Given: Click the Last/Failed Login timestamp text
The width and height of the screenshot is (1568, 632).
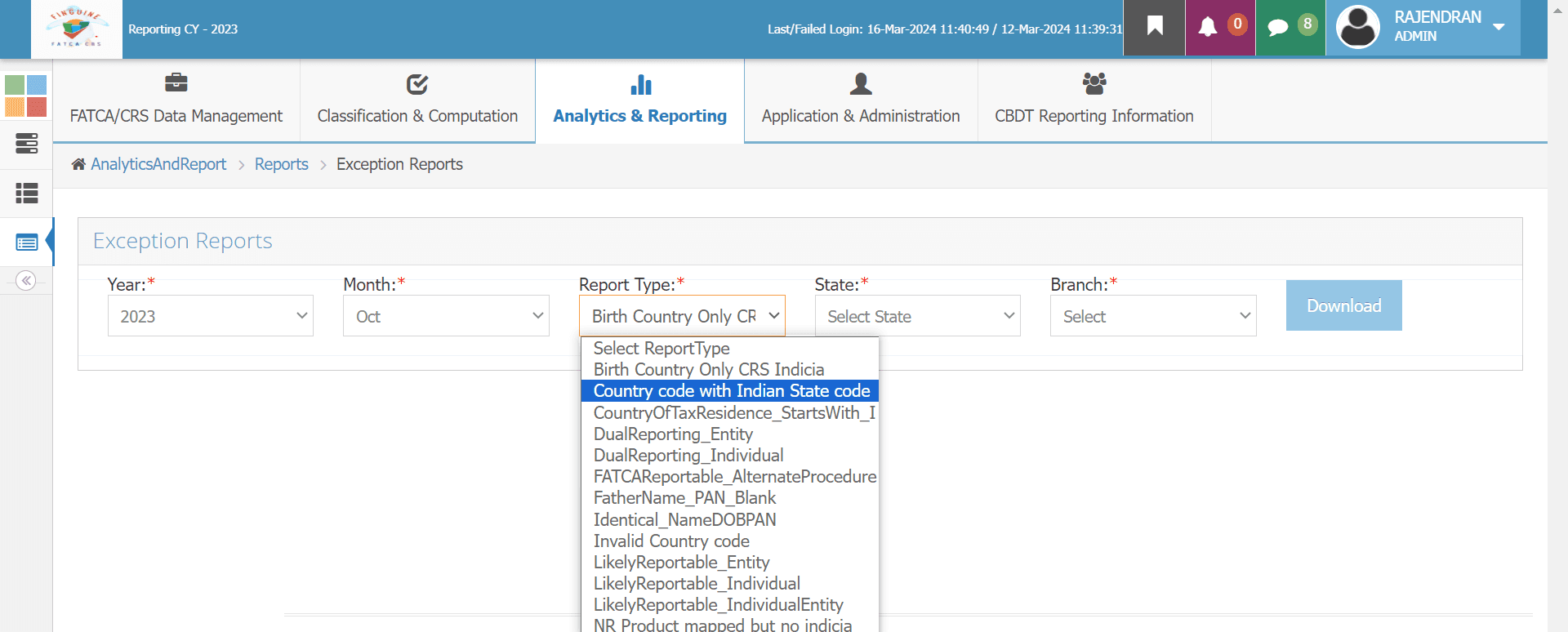Looking at the screenshot, I should 945,29.
